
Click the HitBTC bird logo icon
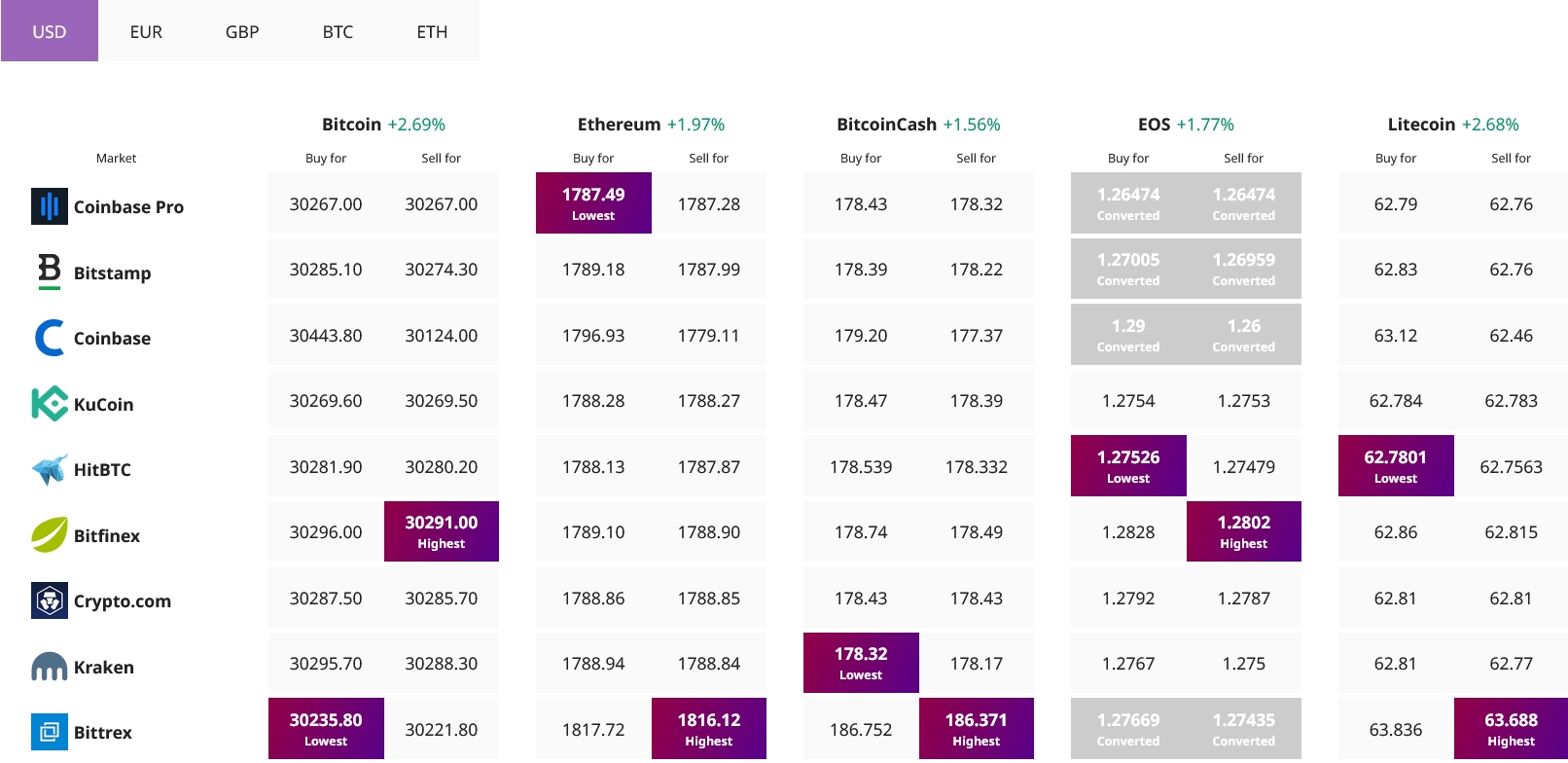pos(50,469)
